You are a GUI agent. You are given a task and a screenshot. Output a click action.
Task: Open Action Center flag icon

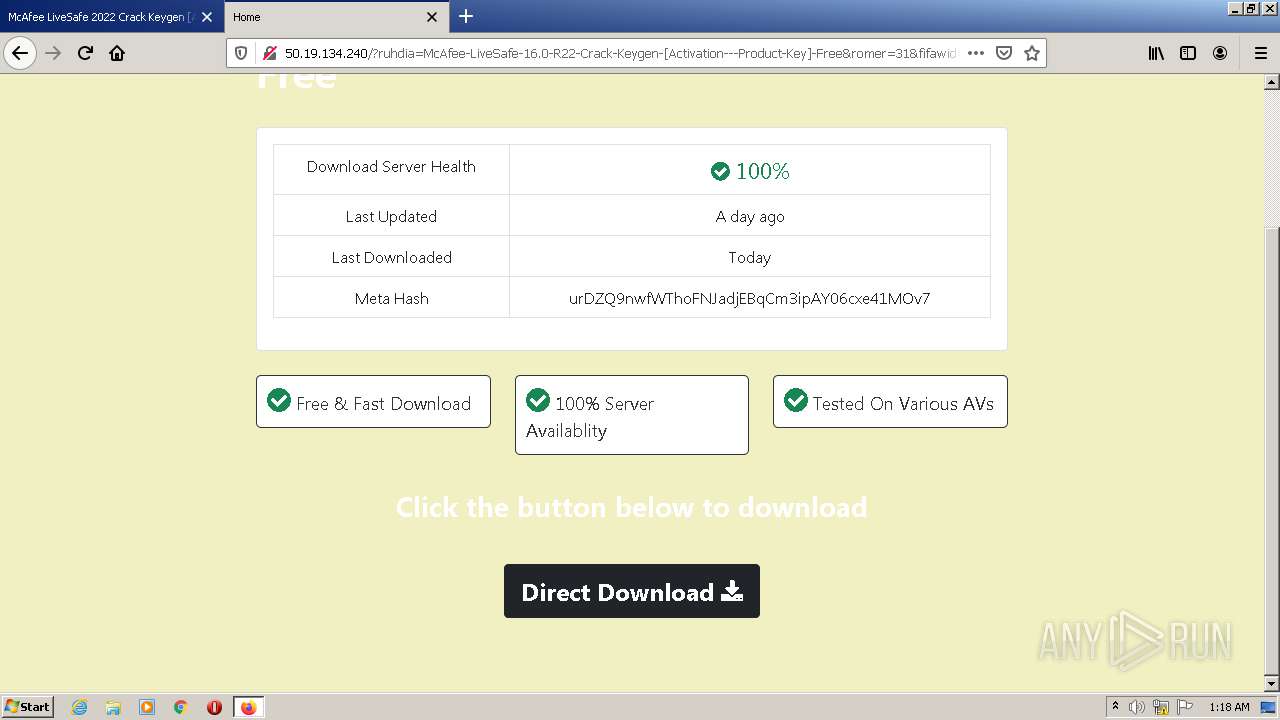click(x=1185, y=707)
